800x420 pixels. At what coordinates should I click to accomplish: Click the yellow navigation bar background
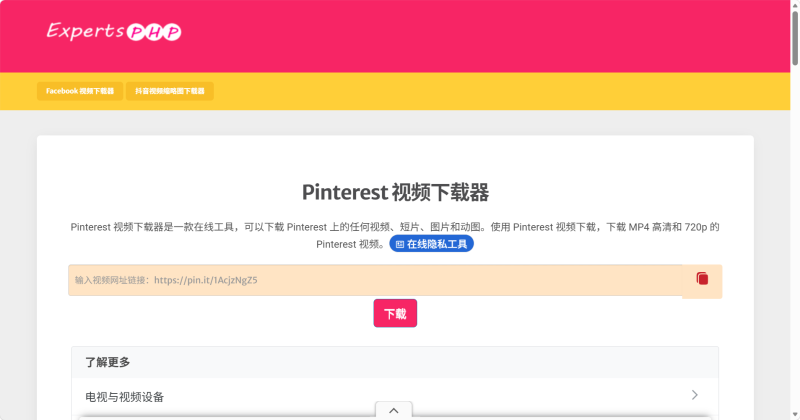(500, 91)
